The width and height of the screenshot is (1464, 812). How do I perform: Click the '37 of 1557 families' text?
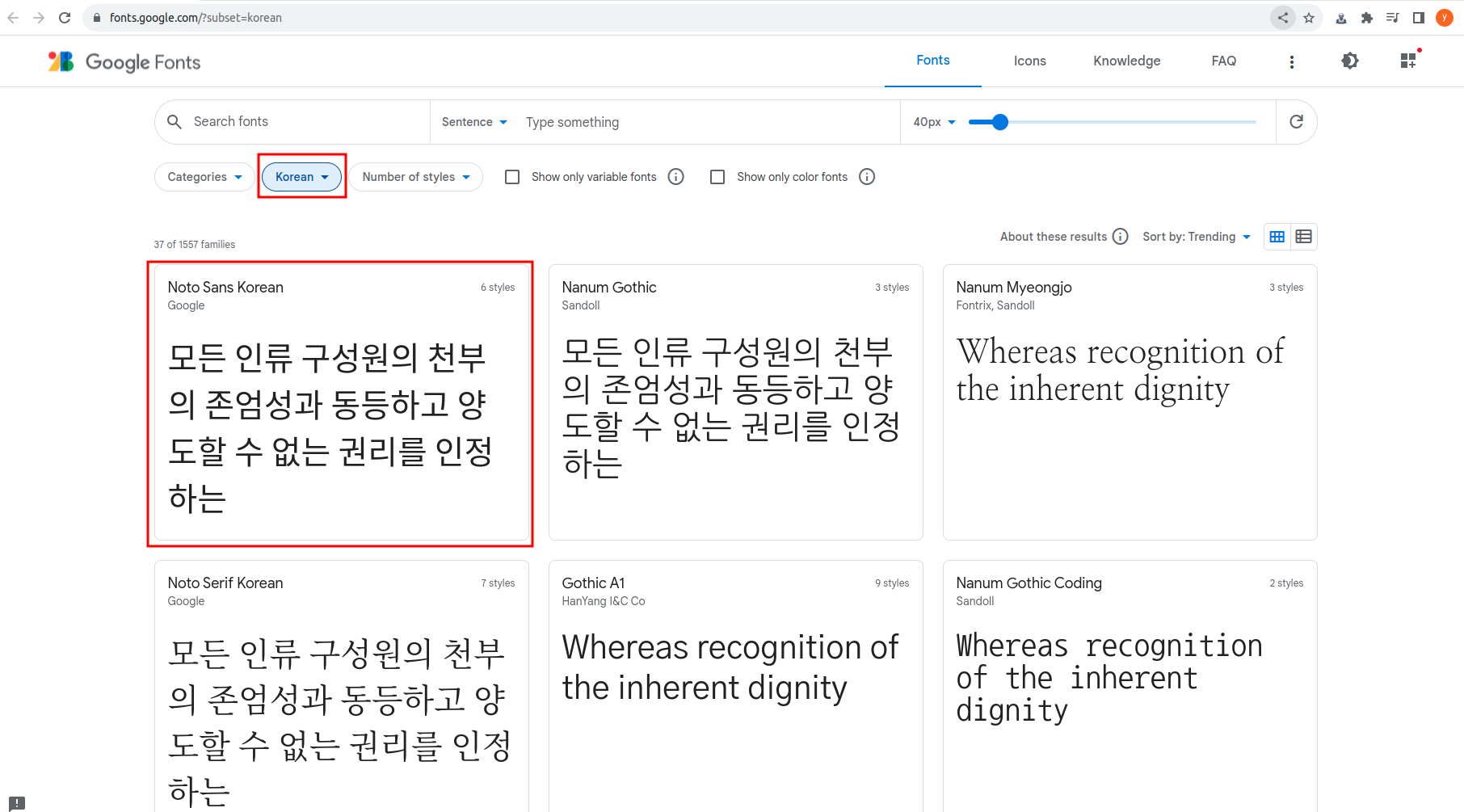[195, 244]
